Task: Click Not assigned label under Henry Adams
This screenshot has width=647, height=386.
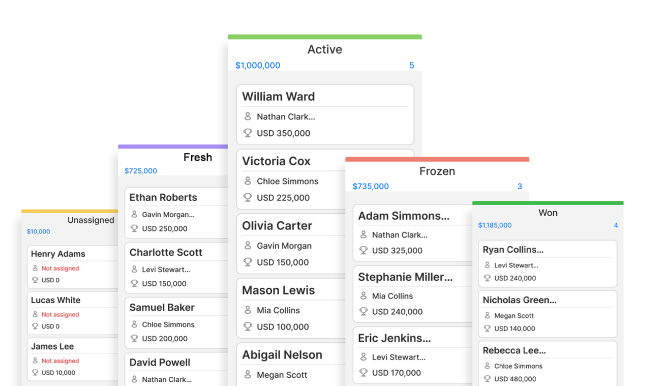Action: 60,268
